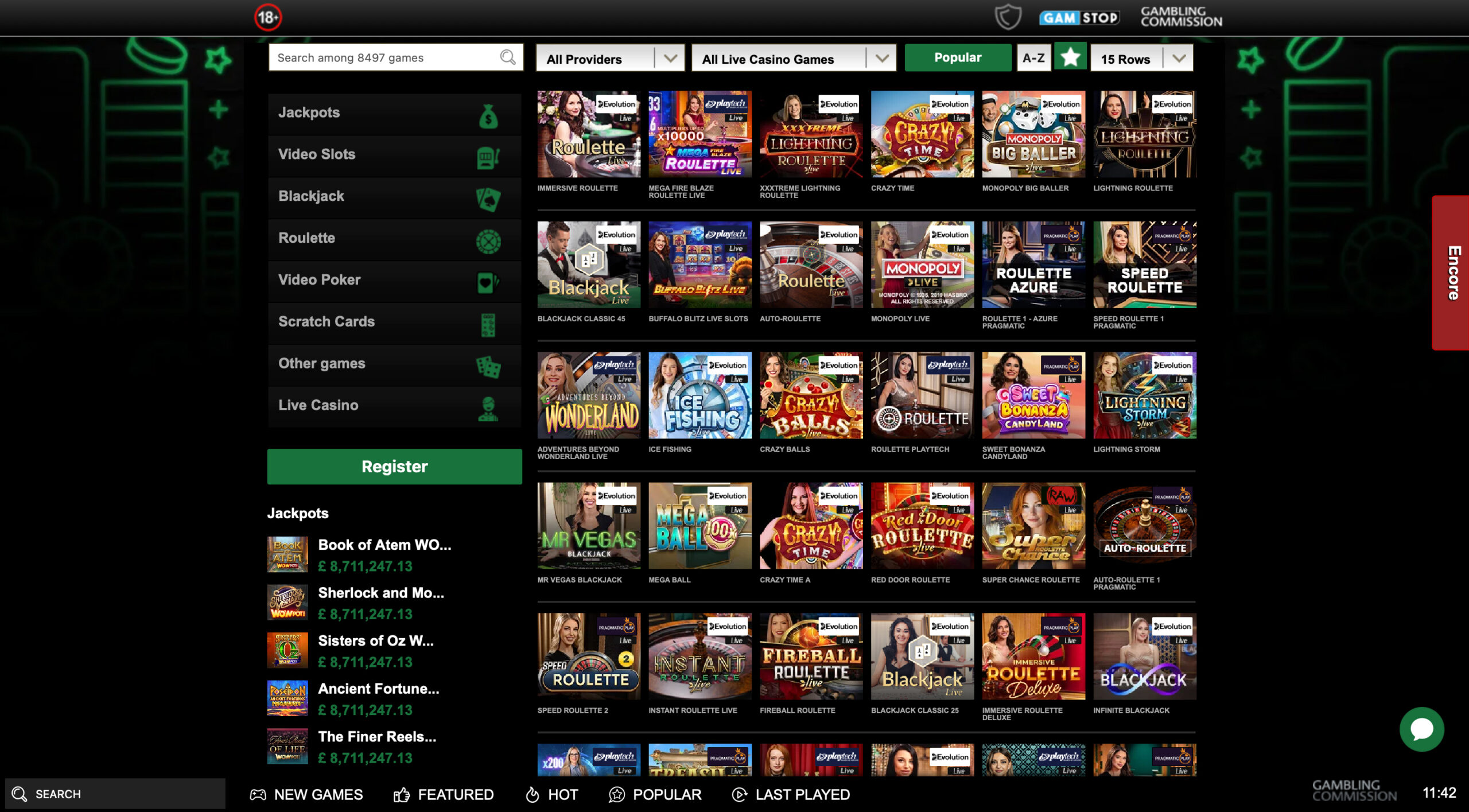The width and height of the screenshot is (1469, 812).
Task: Click the gamepad icon beside NEW GAMES
Action: tap(258, 794)
